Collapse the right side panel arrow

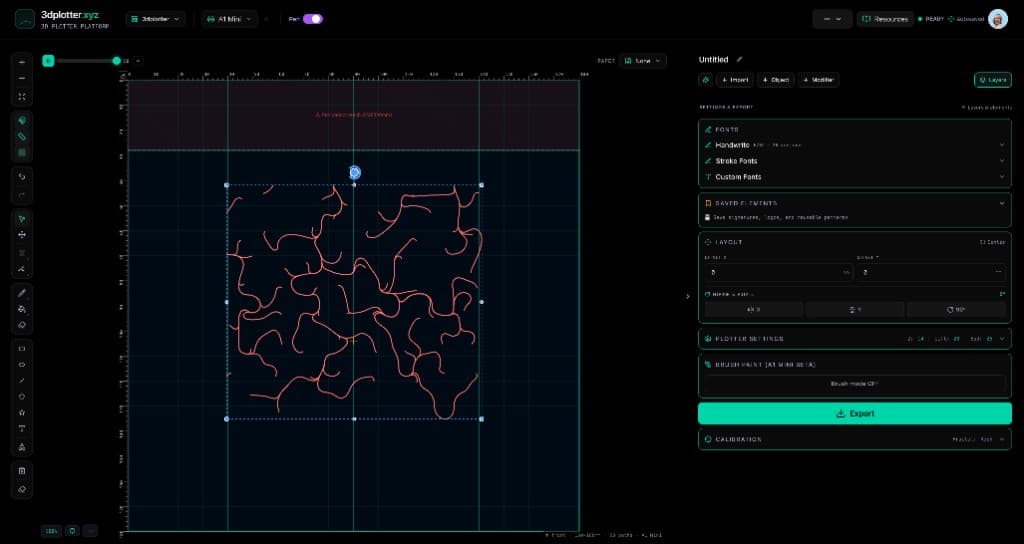[x=688, y=296]
